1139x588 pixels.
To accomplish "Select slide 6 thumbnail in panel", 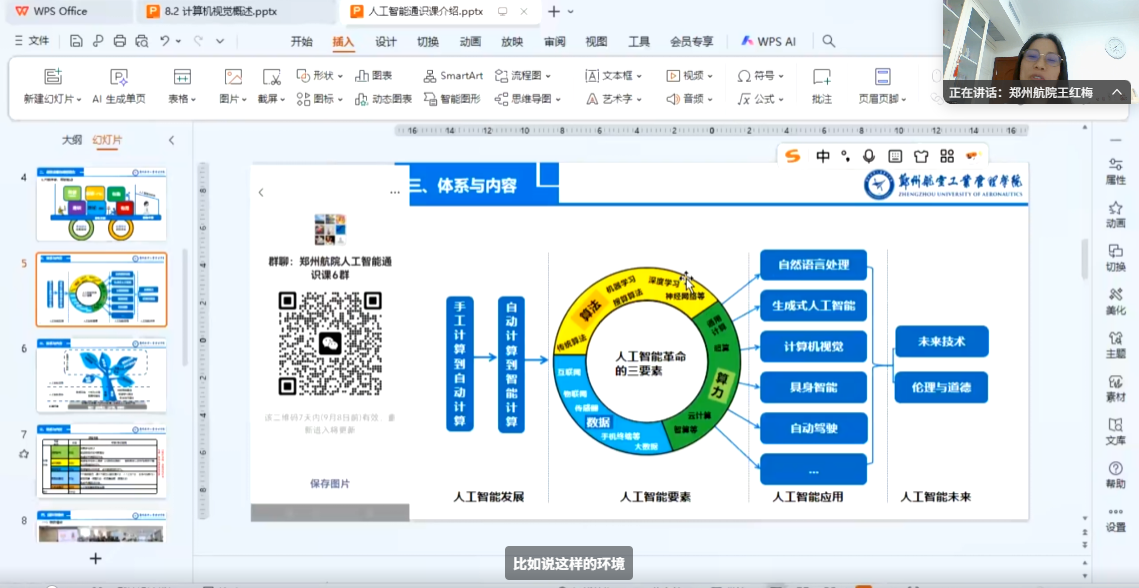I will pos(101,376).
